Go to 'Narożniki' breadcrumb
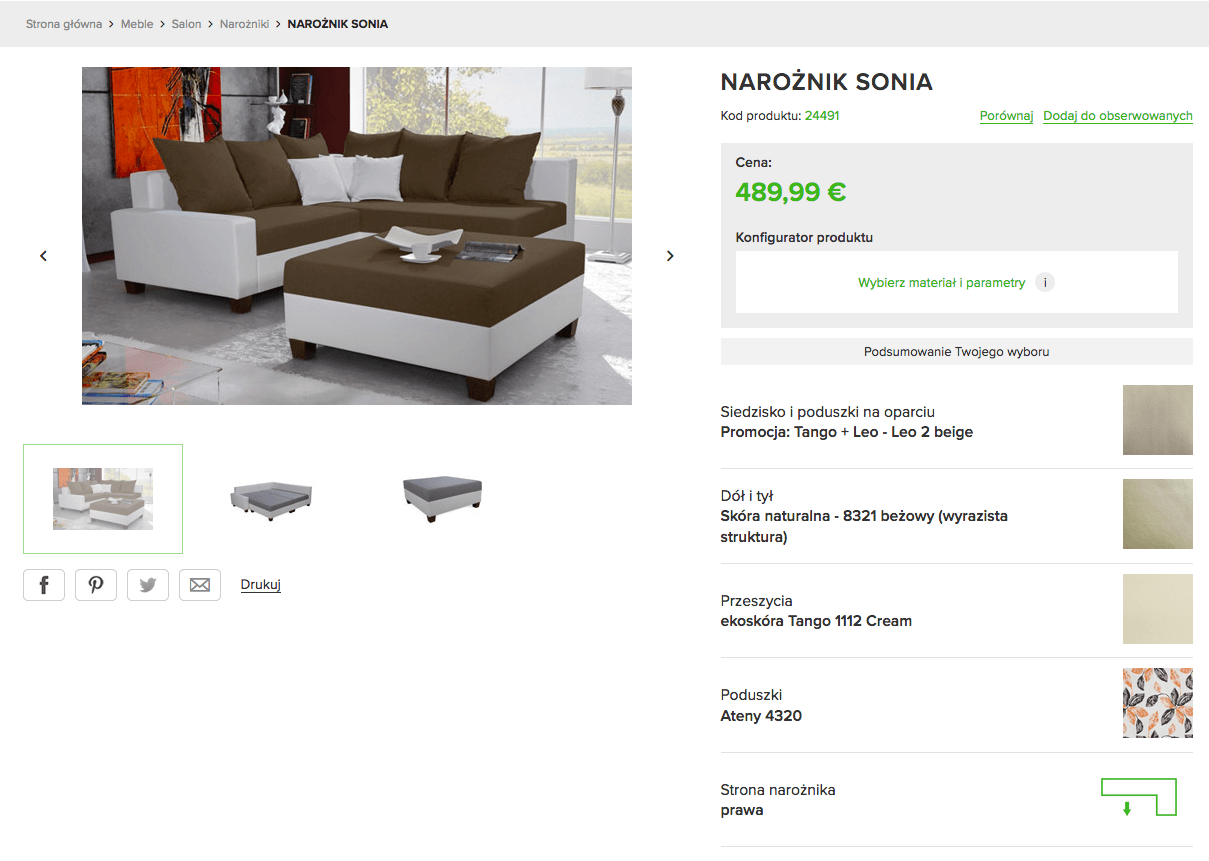This screenshot has width=1209, height=861. point(244,24)
